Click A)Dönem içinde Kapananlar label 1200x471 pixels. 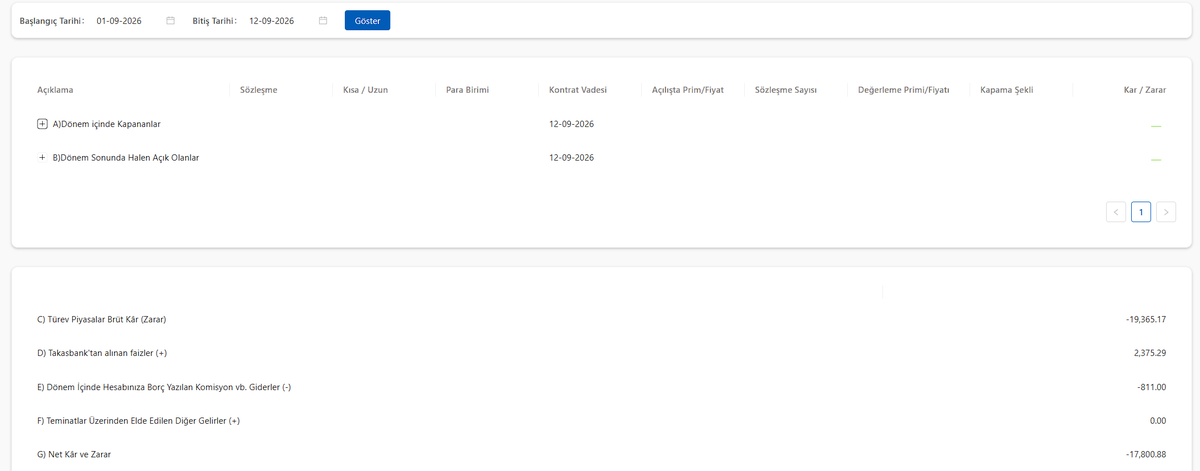(107, 124)
